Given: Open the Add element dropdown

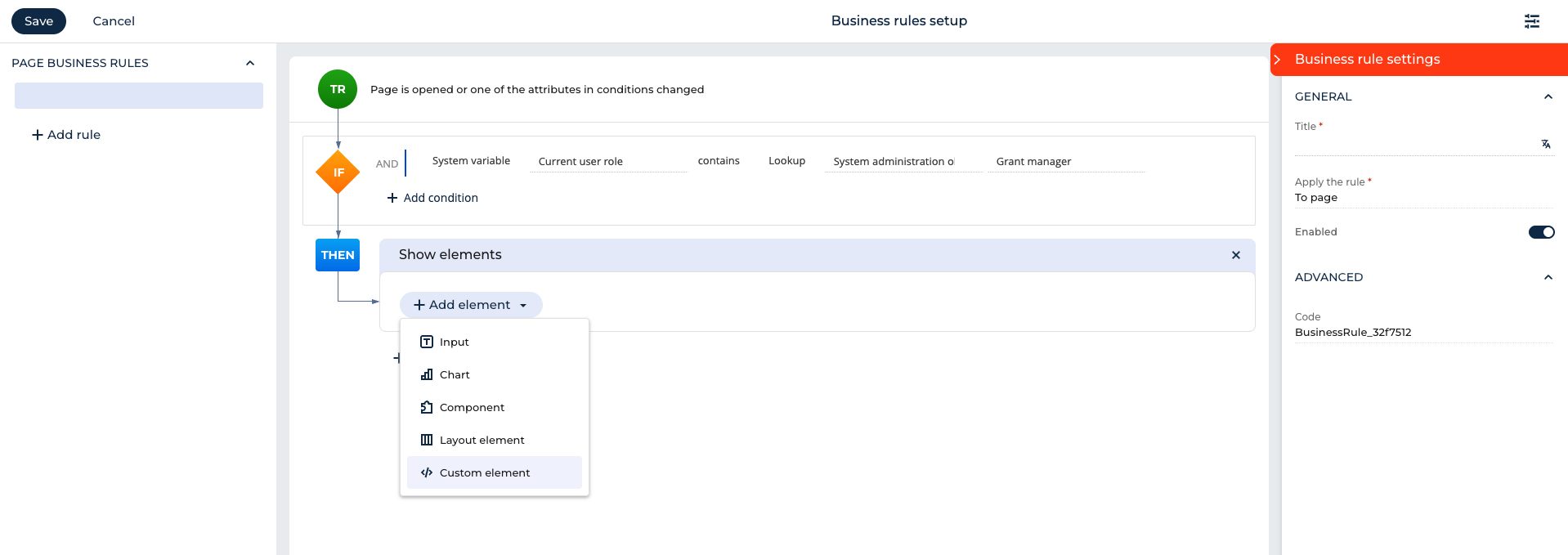Looking at the screenshot, I should pyautogui.click(x=470, y=305).
